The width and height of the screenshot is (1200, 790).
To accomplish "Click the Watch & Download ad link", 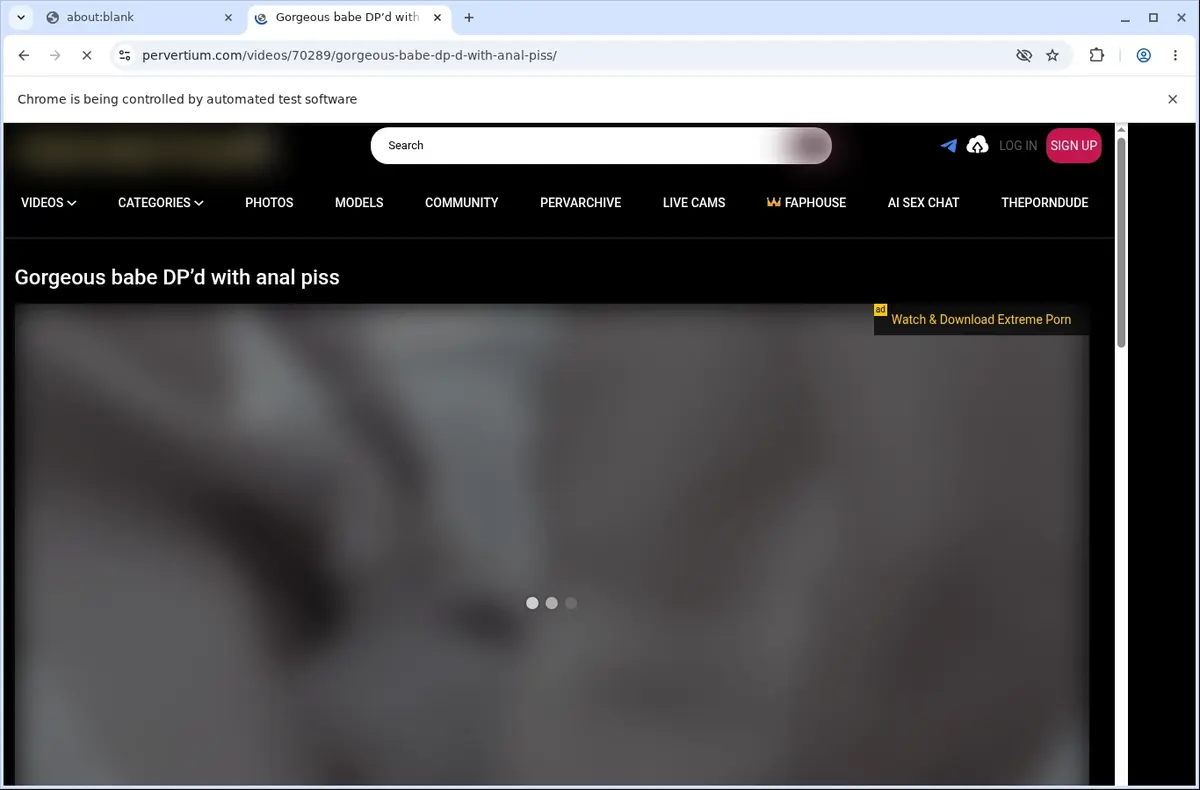I will (981, 319).
